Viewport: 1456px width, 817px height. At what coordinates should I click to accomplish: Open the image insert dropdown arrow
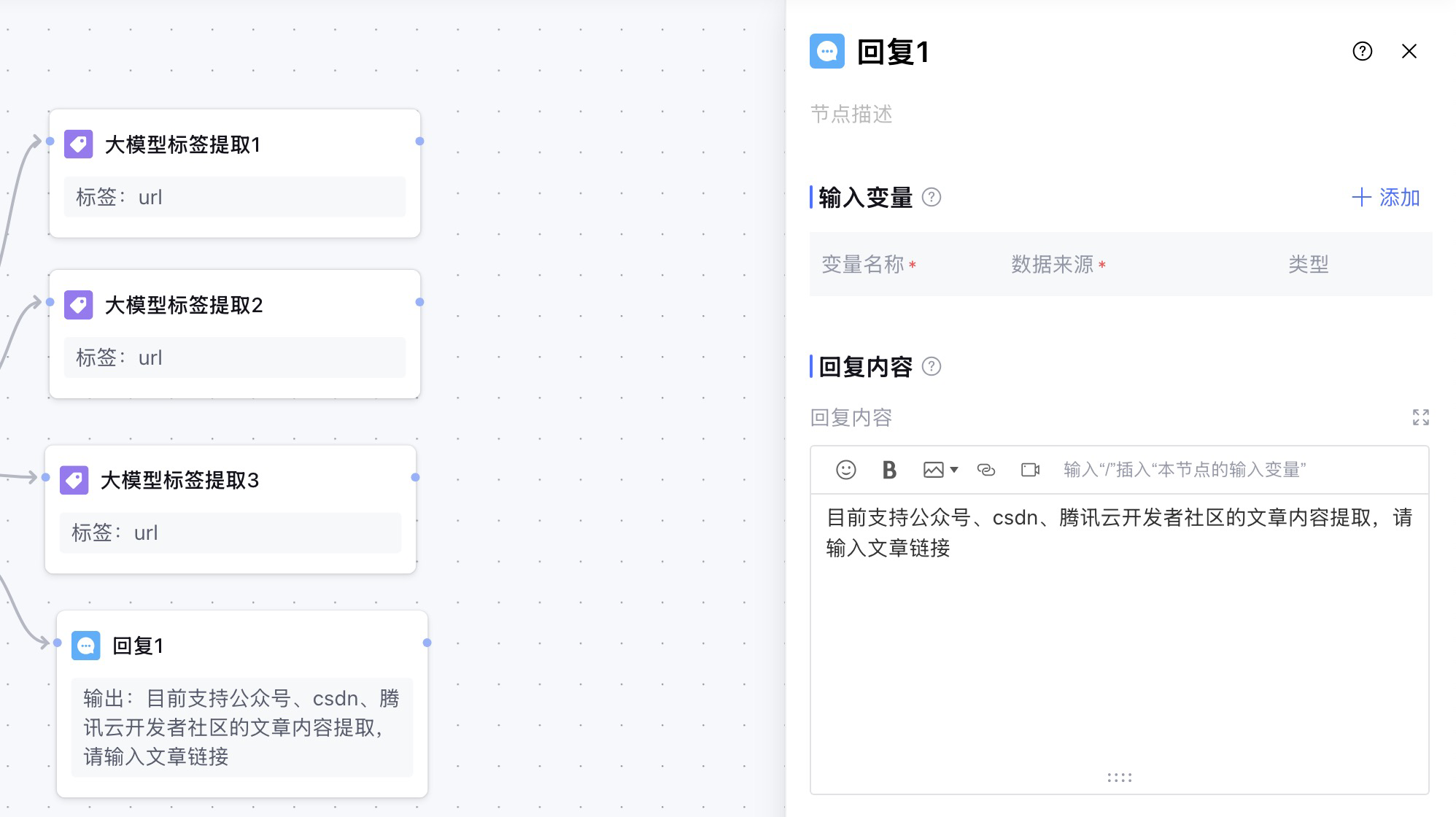point(954,470)
